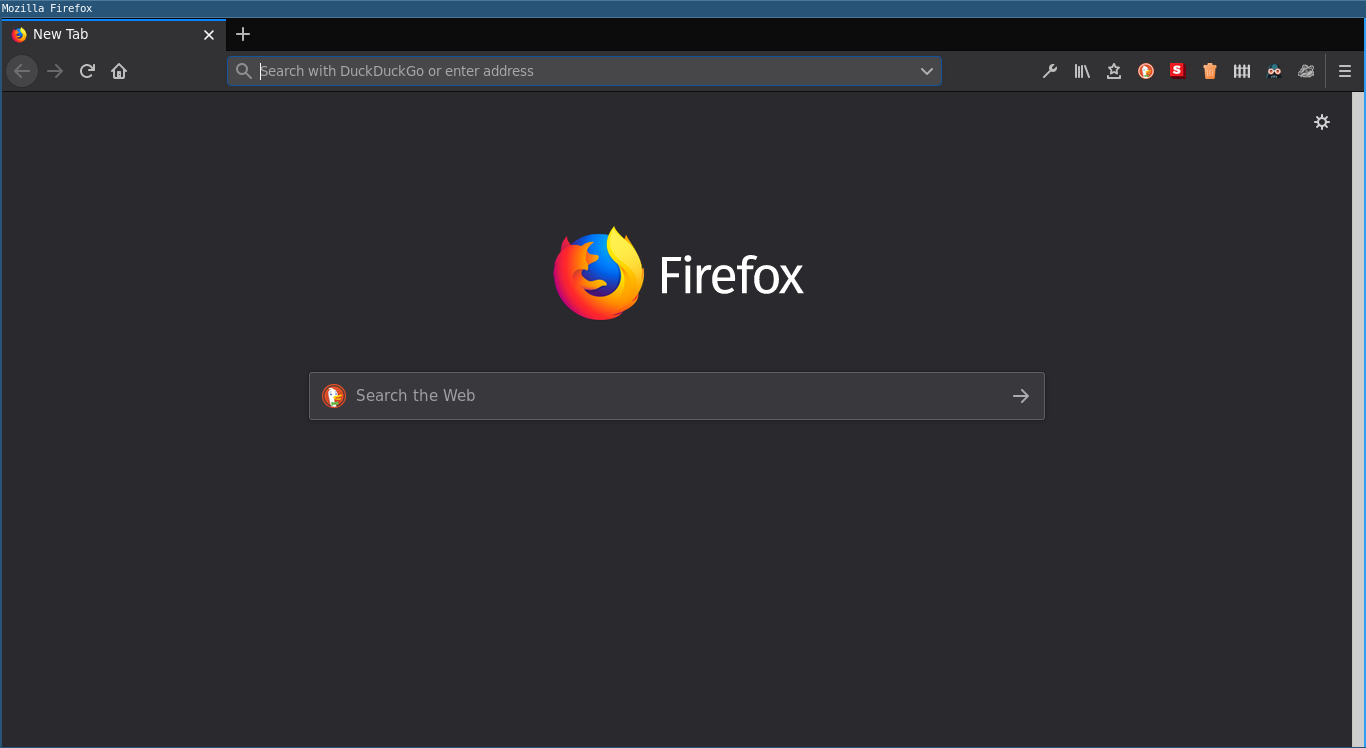The height and width of the screenshot is (748, 1366).
Task: Open the hooded glasses extension icon
Action: [1274, 71]
